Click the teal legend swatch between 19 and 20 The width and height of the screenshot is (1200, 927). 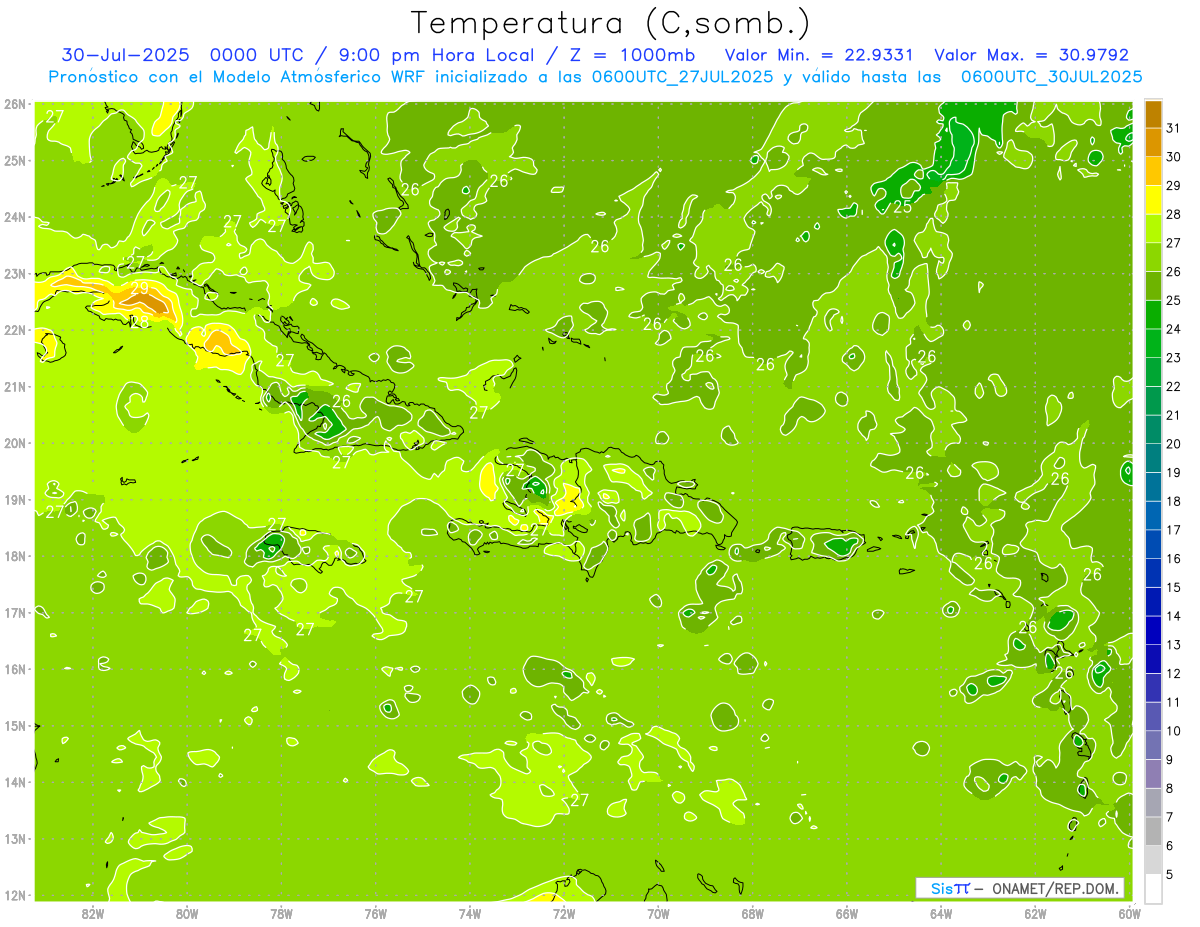click(x=1153, y=458)
